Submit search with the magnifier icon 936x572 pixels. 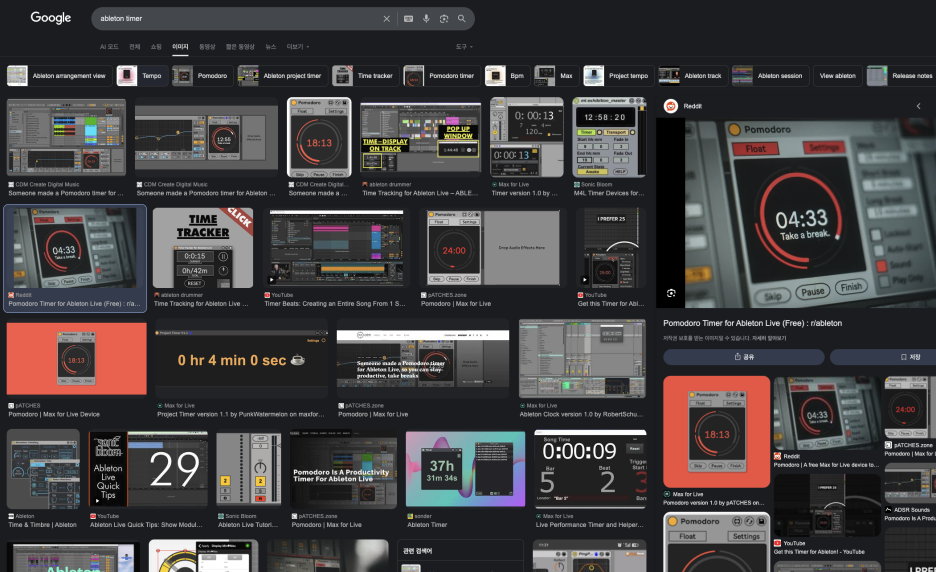click(461, 19)
